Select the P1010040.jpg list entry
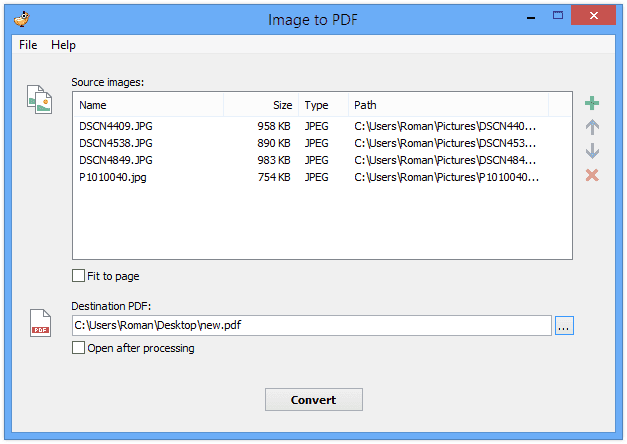627x444 pixels. (x=113, y=177)
